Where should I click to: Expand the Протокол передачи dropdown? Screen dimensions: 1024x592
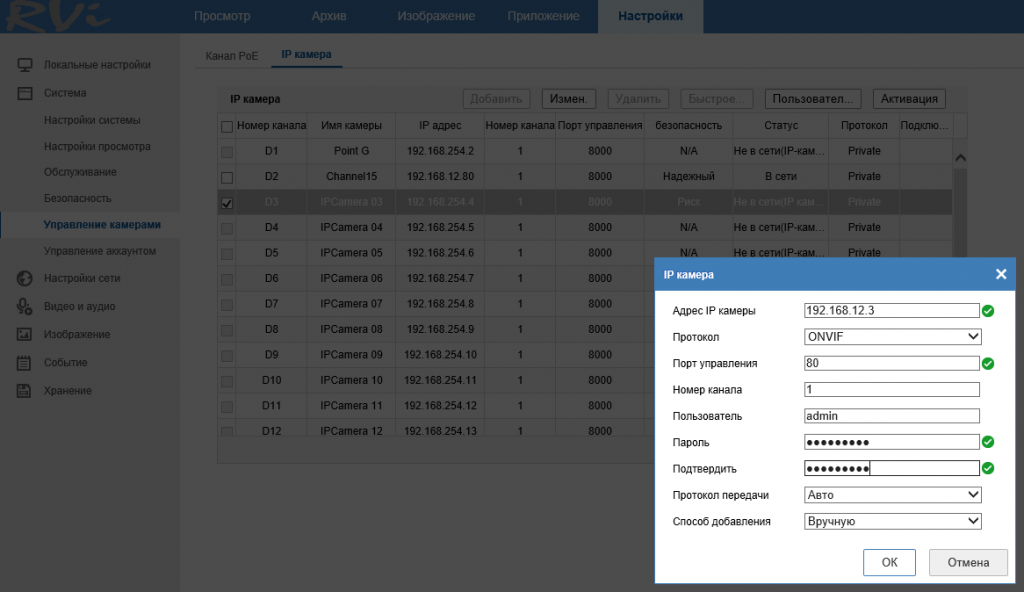pos(892,494)
